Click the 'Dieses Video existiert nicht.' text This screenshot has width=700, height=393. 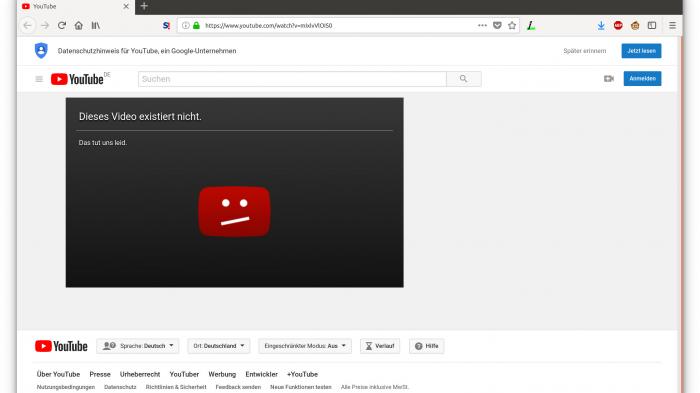[x=140, y=117]
